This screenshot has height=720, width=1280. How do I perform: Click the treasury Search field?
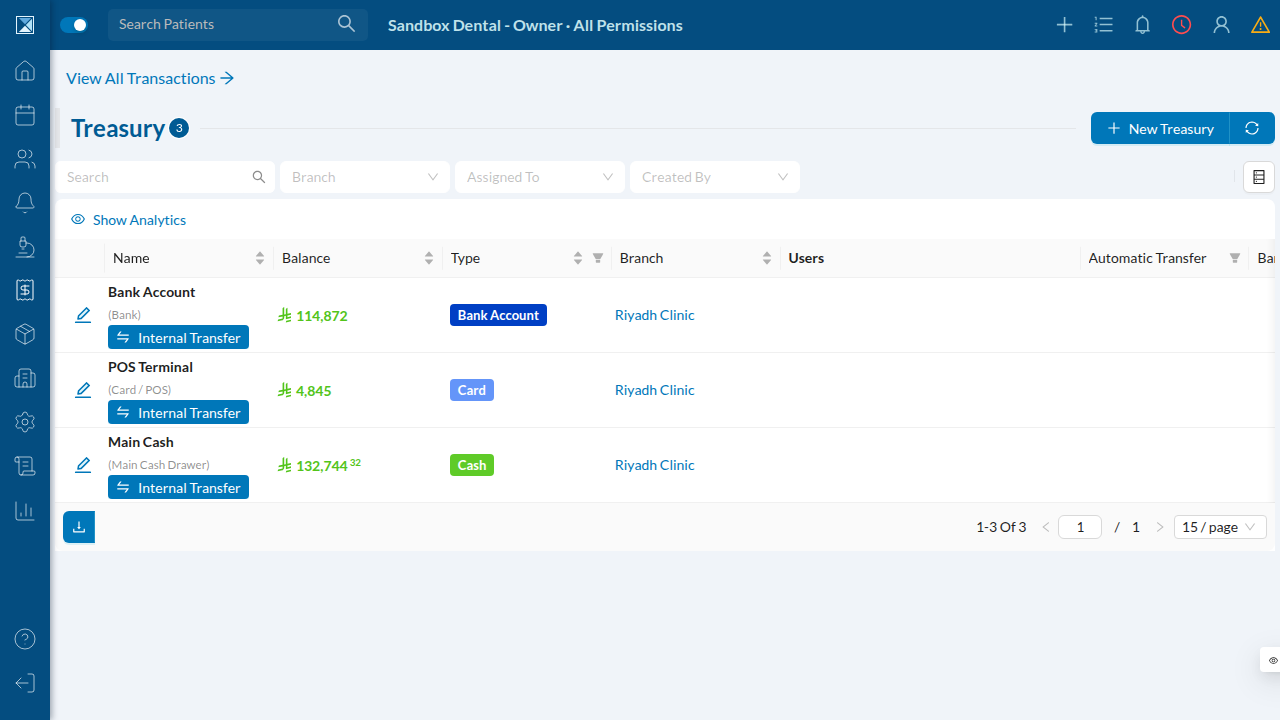[x=165, y=177]
